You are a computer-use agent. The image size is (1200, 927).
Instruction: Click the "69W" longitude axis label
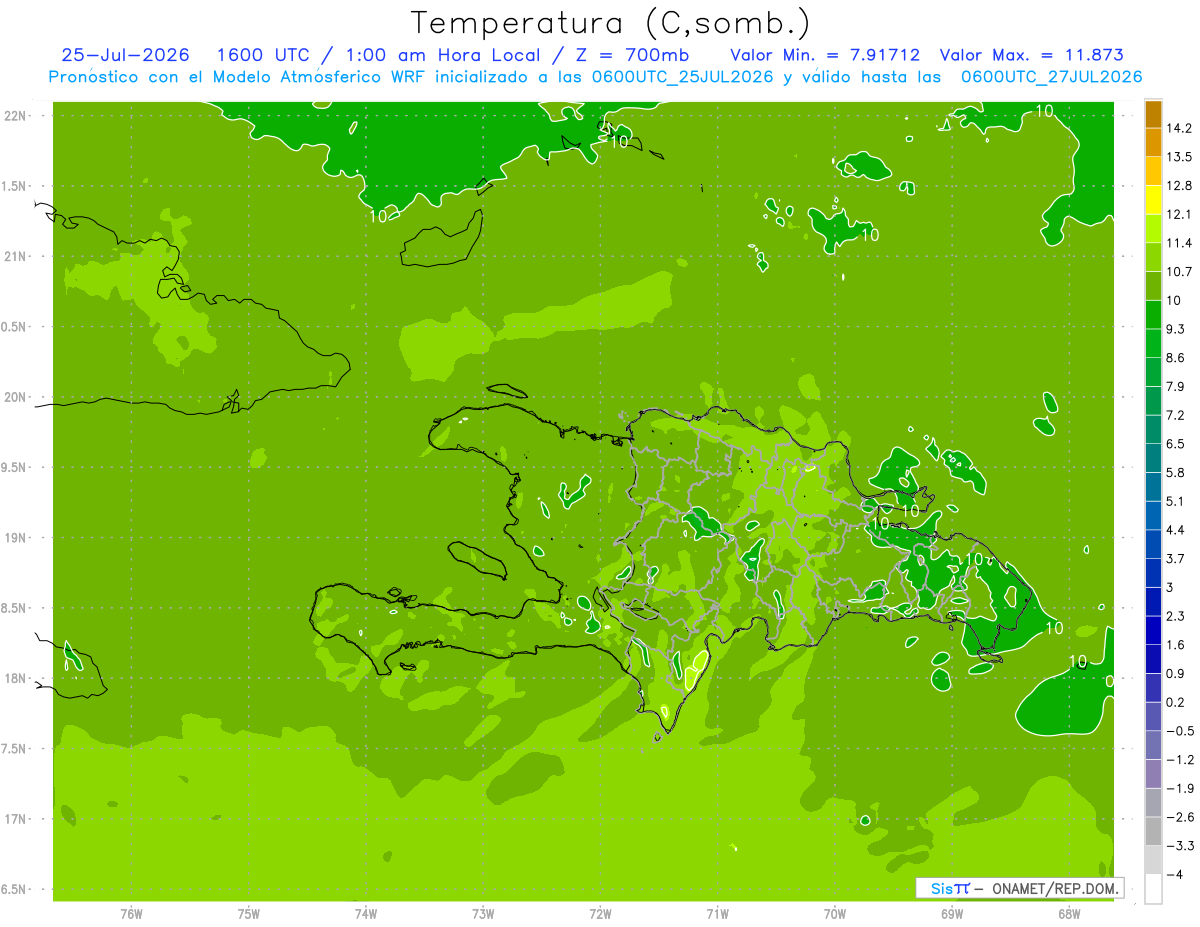pos(952,914)
